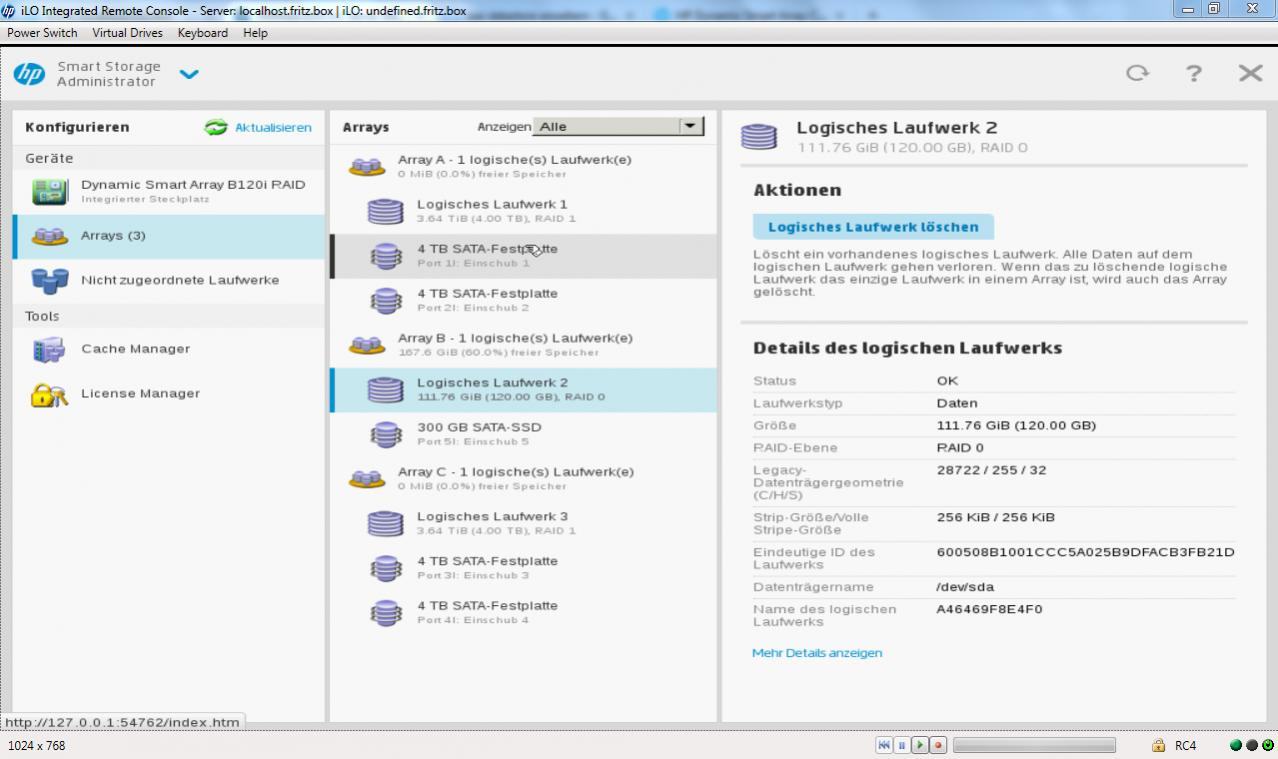This screenshot has height=759, width=1278.
Task: Click the green Aktualisieren refresh icon
Action: (x=216, y=127)
